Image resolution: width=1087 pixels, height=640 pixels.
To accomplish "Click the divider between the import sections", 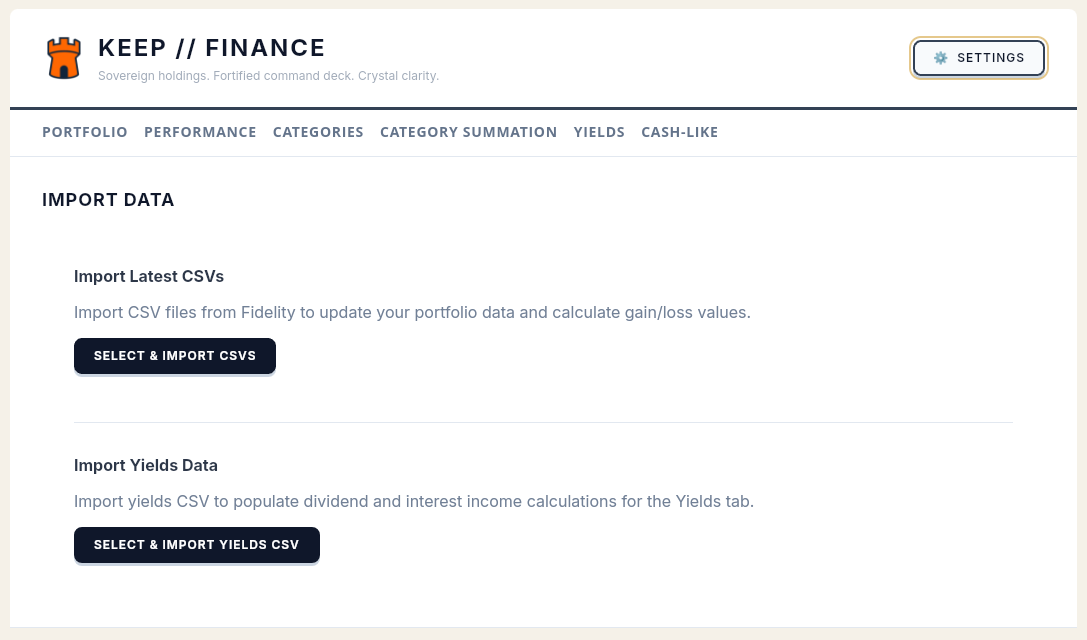I will [543, 422].
